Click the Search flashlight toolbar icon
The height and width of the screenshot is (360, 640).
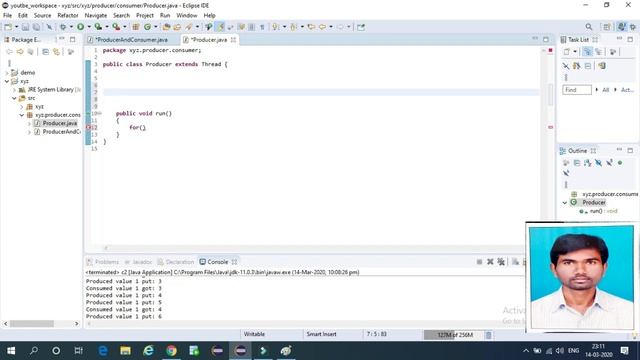pos(189,27)
